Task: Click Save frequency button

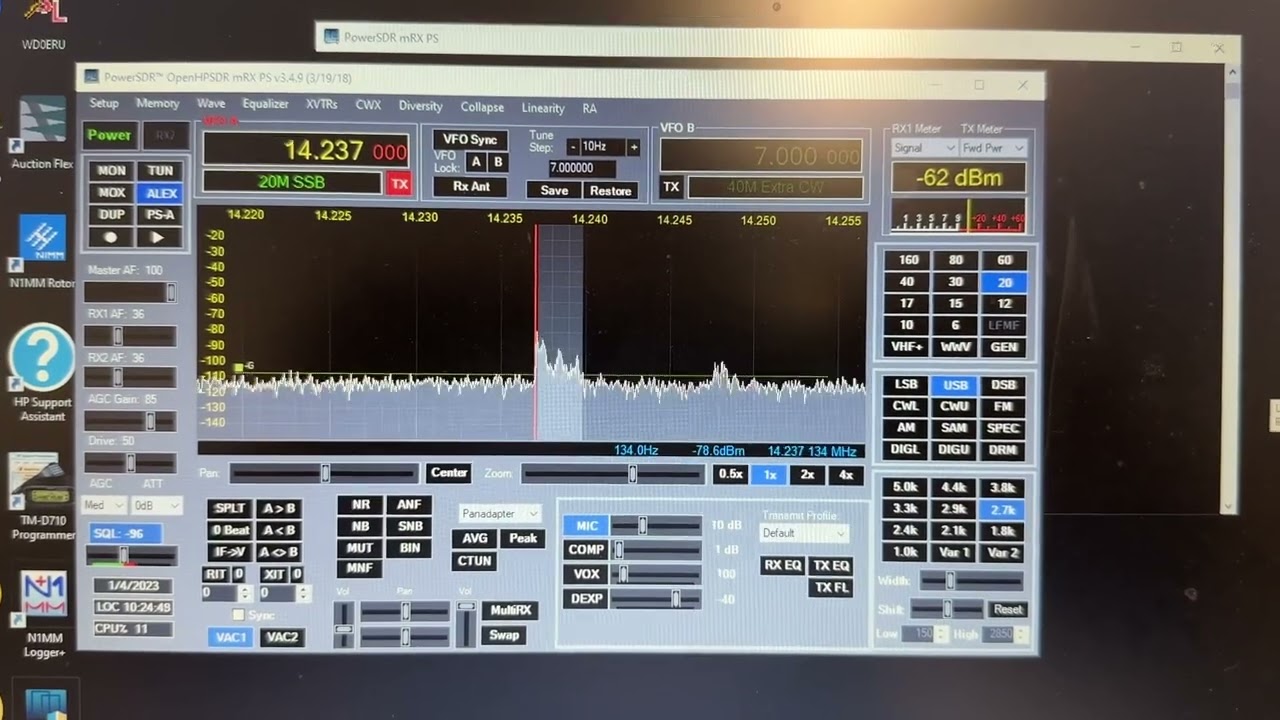Action: (554, 190)
